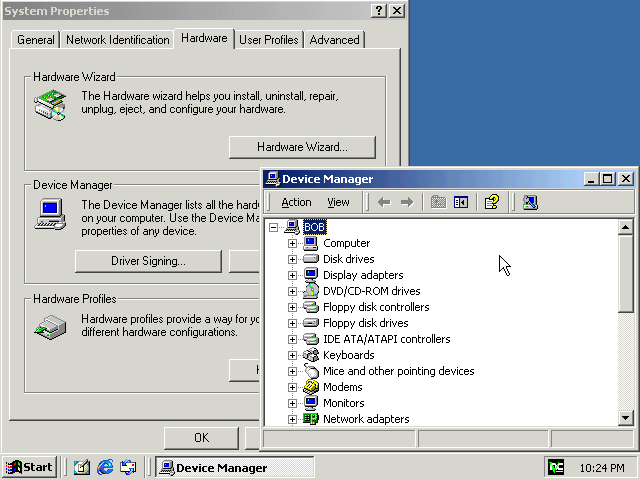
Task: Click OK in System Properties
Action: tap(201, 438)
